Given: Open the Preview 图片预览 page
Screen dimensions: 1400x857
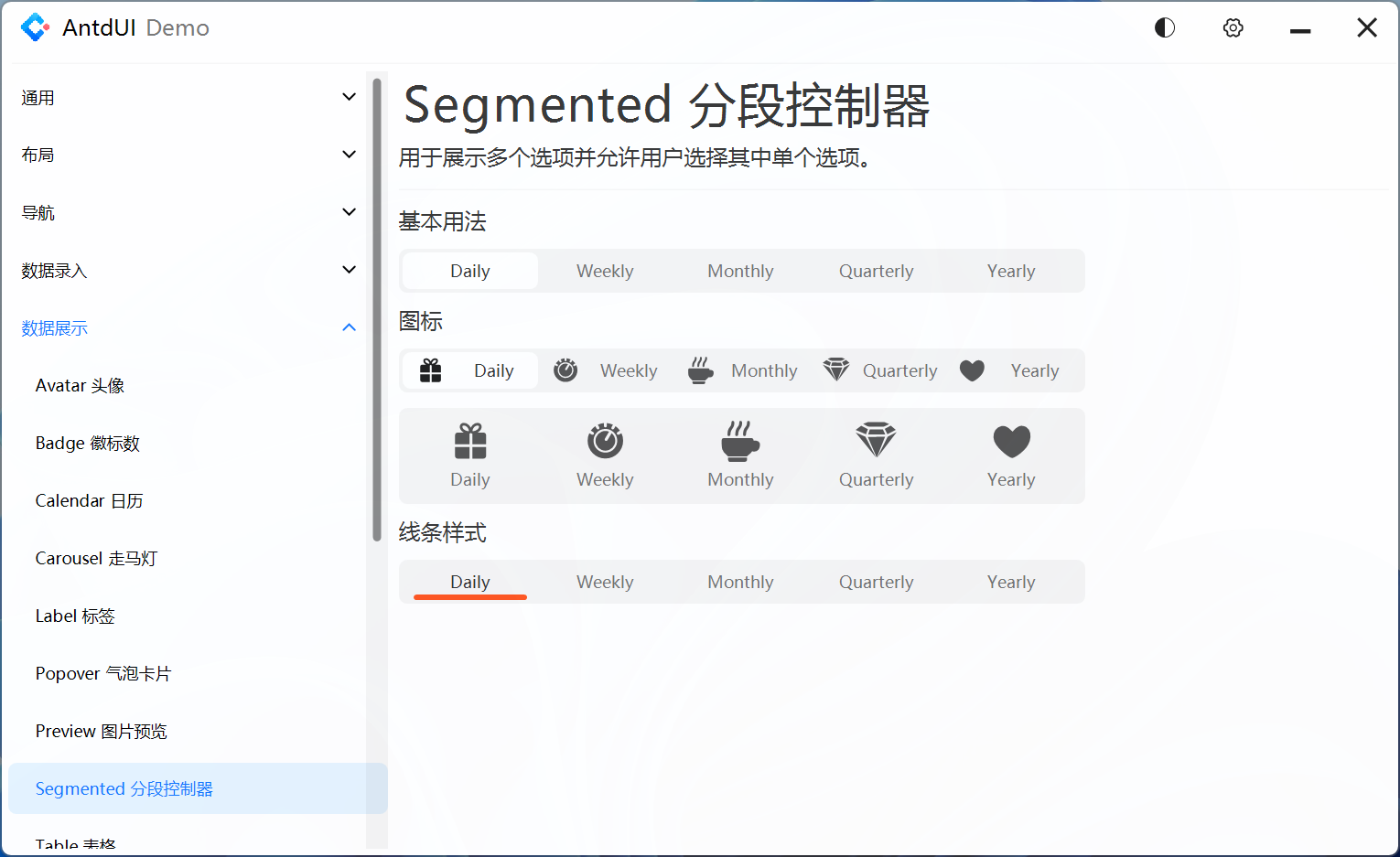Looking at the screenshot, I should (101, 731).
